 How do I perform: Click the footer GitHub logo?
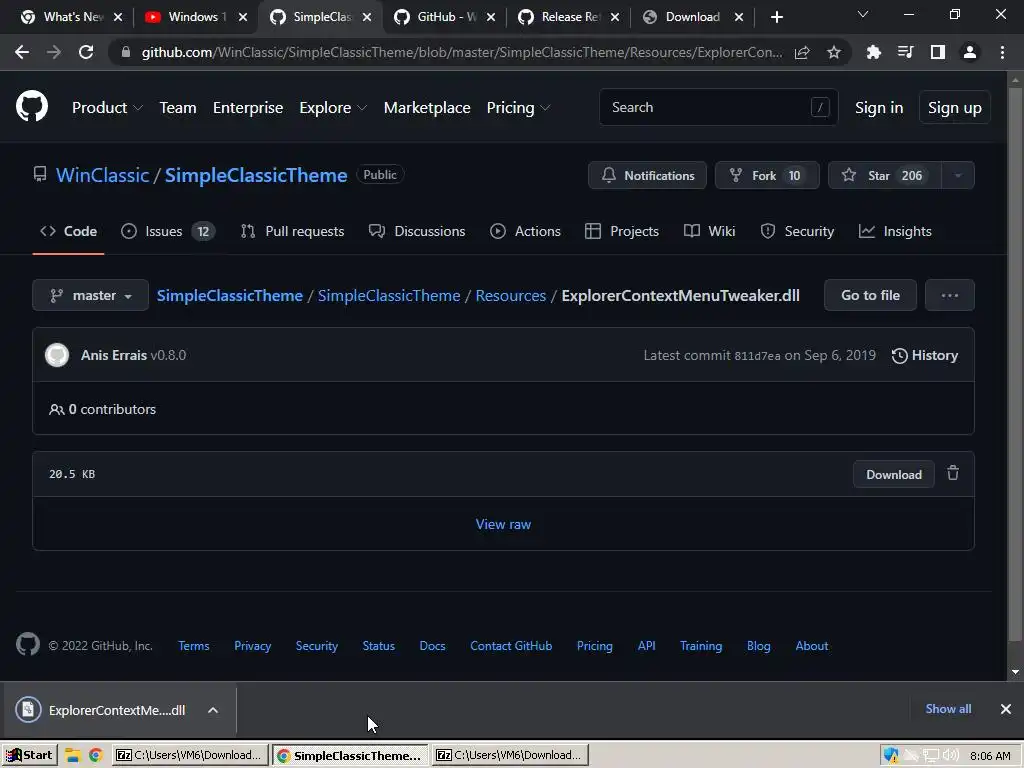pyautogui.click(x=28, y=645)
